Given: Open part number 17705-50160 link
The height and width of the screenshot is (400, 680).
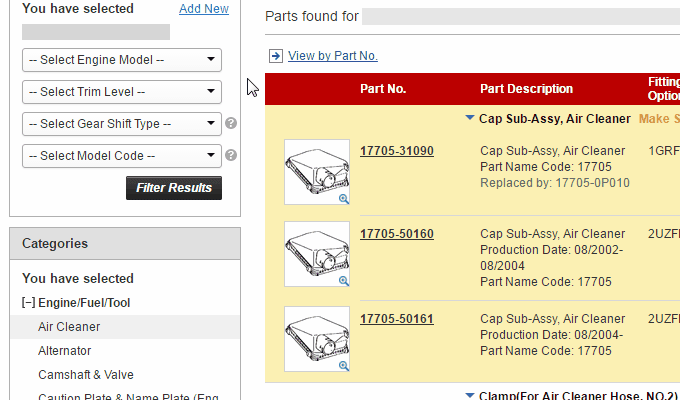Looking at the screenshot, I should pyautogui.click(x=397, y=234).
